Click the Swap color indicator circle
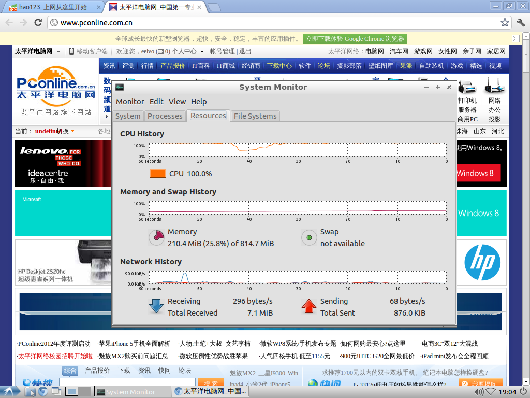Viewport: 530px width, 398px height. (x=309, y=237)
